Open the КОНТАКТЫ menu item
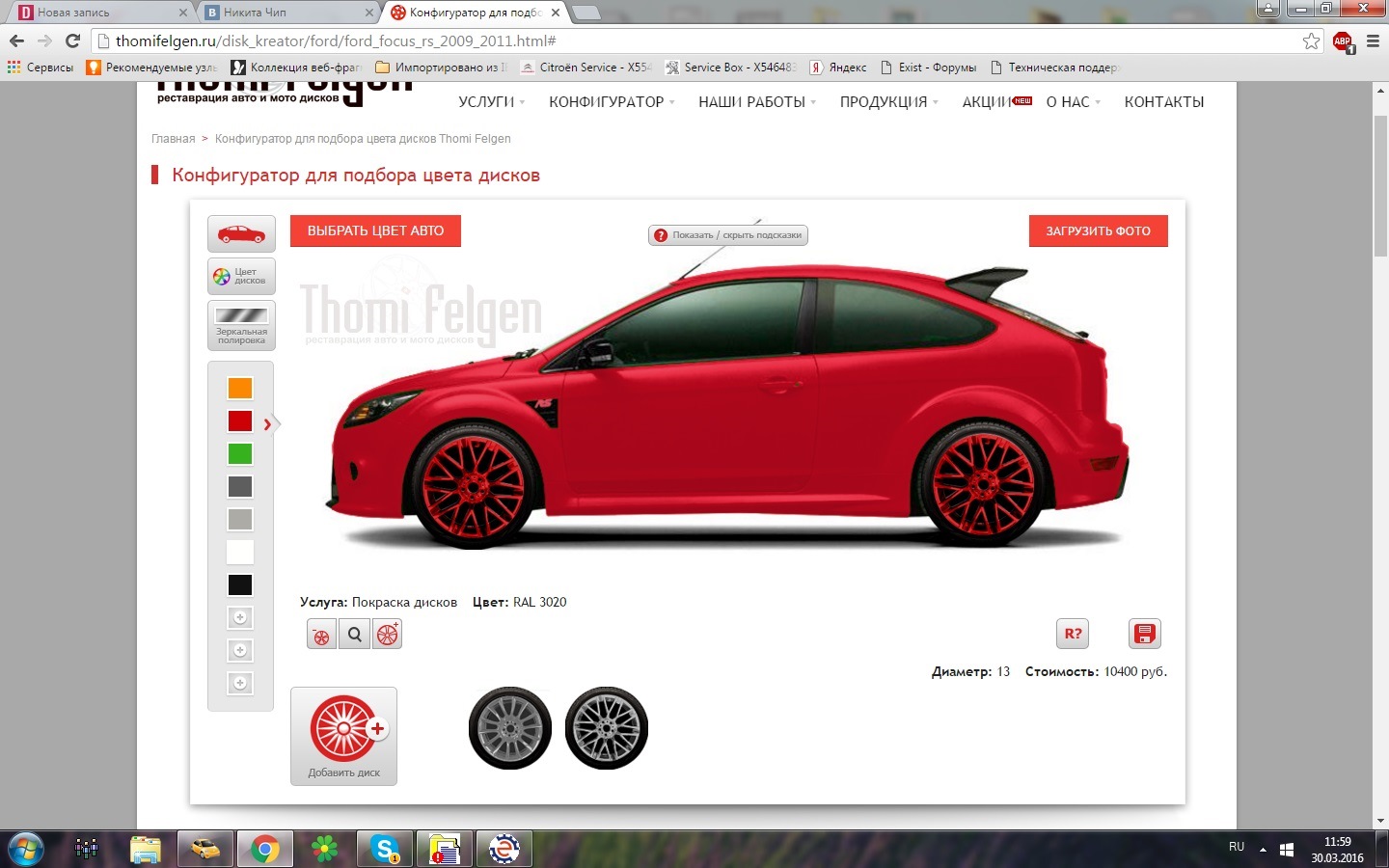This screenshot has height=868, width=1389. click(x=1164, y=102)
